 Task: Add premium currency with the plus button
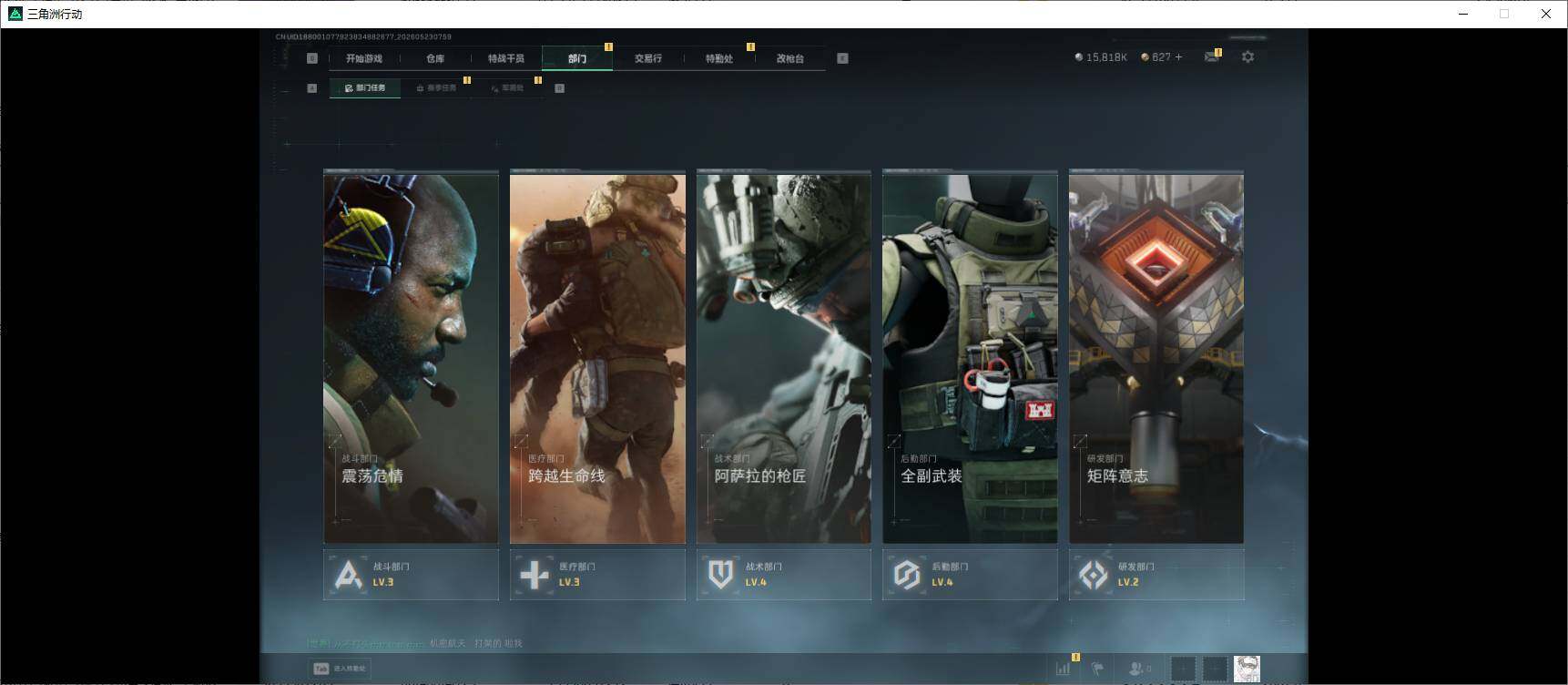[x=1178, y=57]
